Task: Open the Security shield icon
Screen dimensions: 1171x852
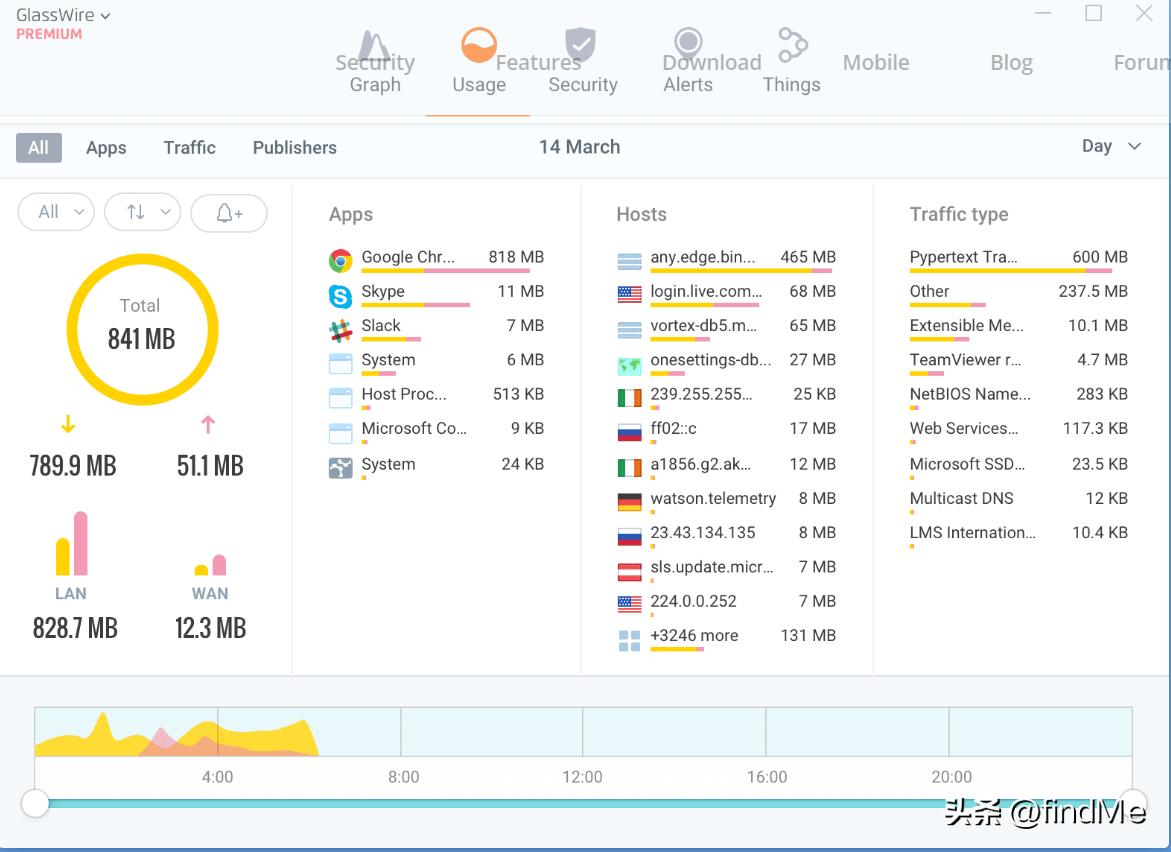Action: point(581,45)
